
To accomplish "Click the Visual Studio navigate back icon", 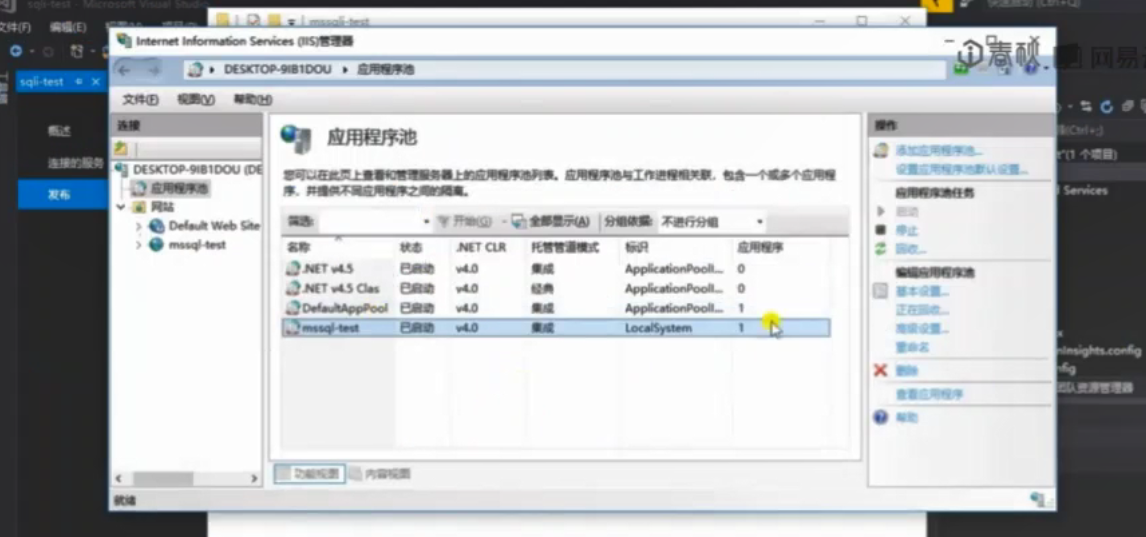I will (16, 51).
